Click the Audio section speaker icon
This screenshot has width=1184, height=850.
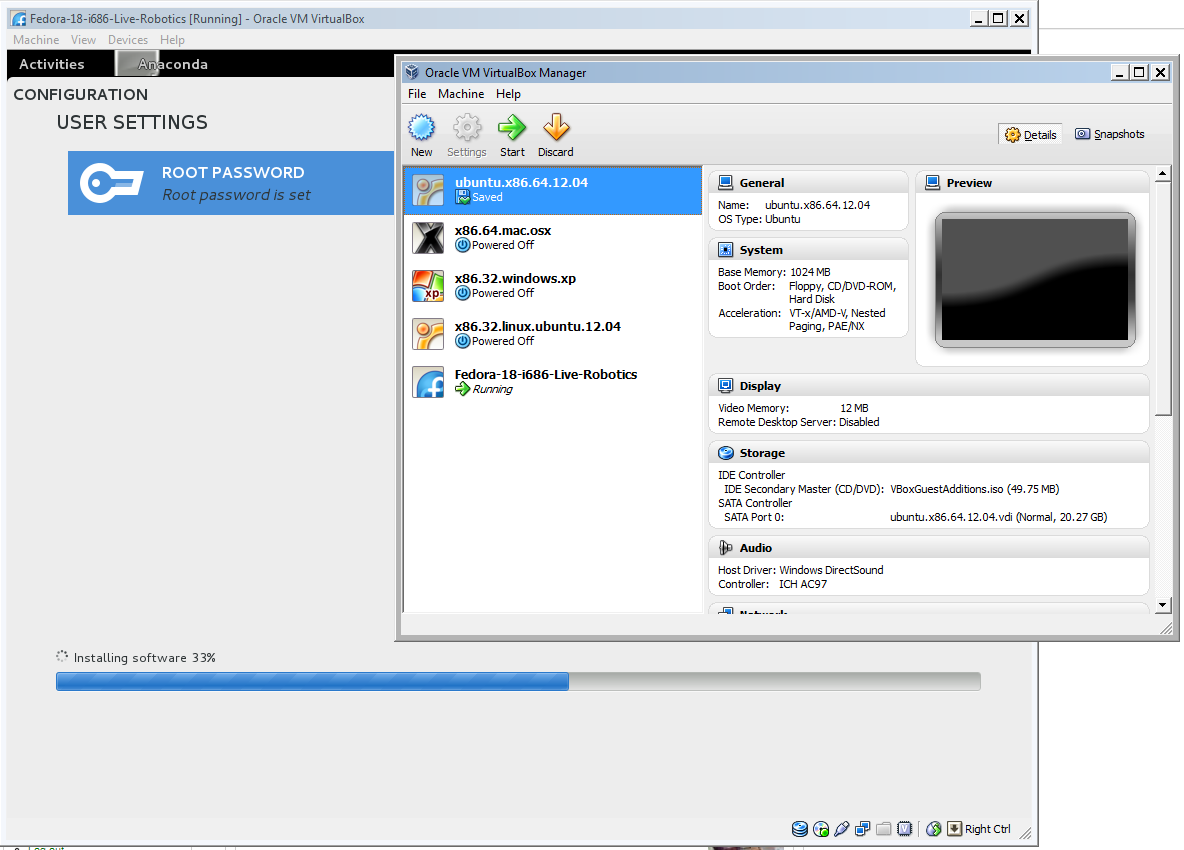[x=726, y=548]
